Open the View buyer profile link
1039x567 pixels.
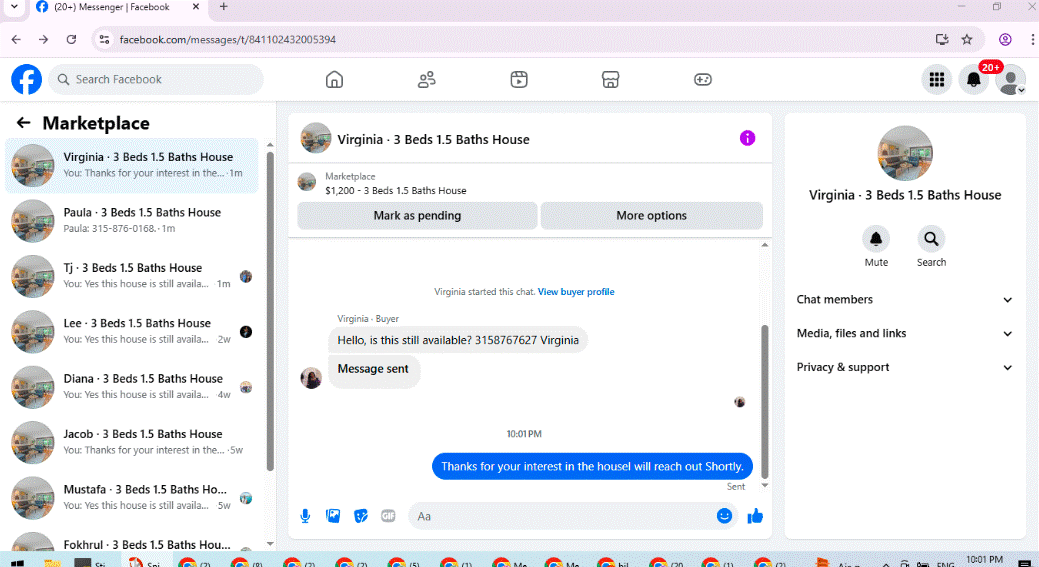pyautogui.click(x=576, y=291)
